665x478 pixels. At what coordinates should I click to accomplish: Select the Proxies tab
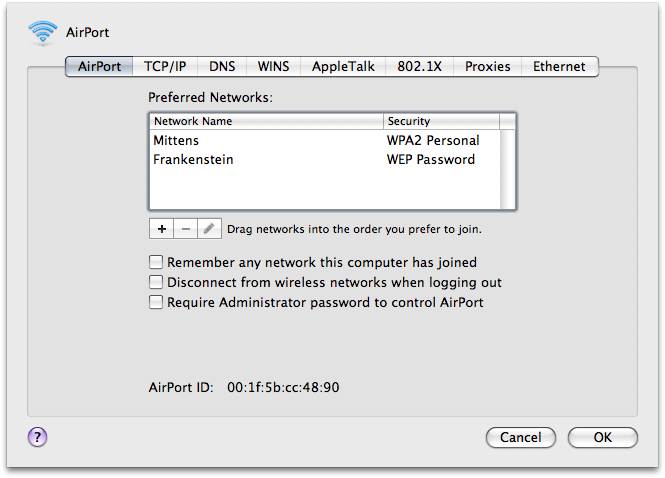pyautogui.click(x=487, y=67)
